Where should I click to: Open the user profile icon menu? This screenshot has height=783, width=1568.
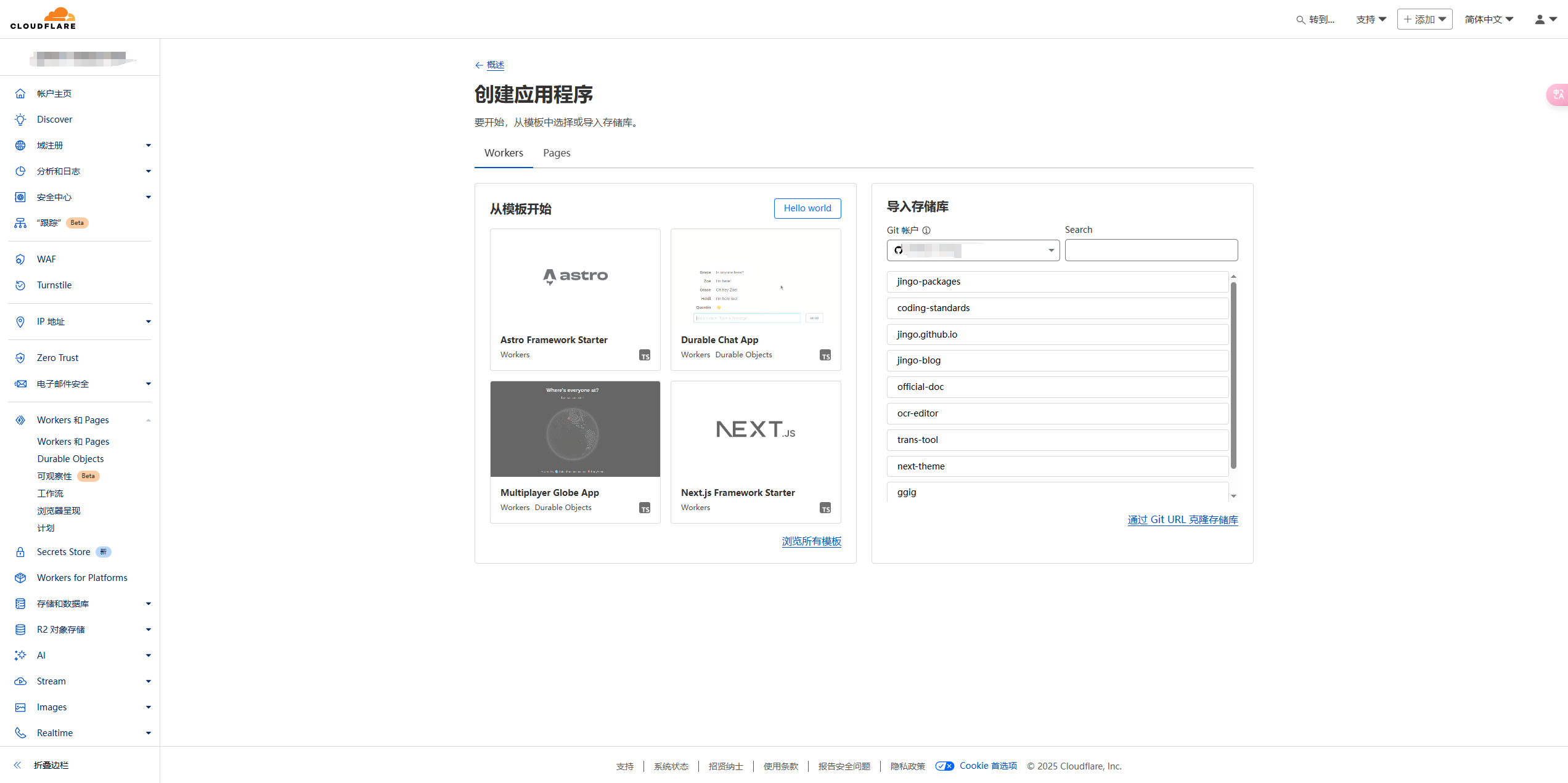tap(1546, 19)
